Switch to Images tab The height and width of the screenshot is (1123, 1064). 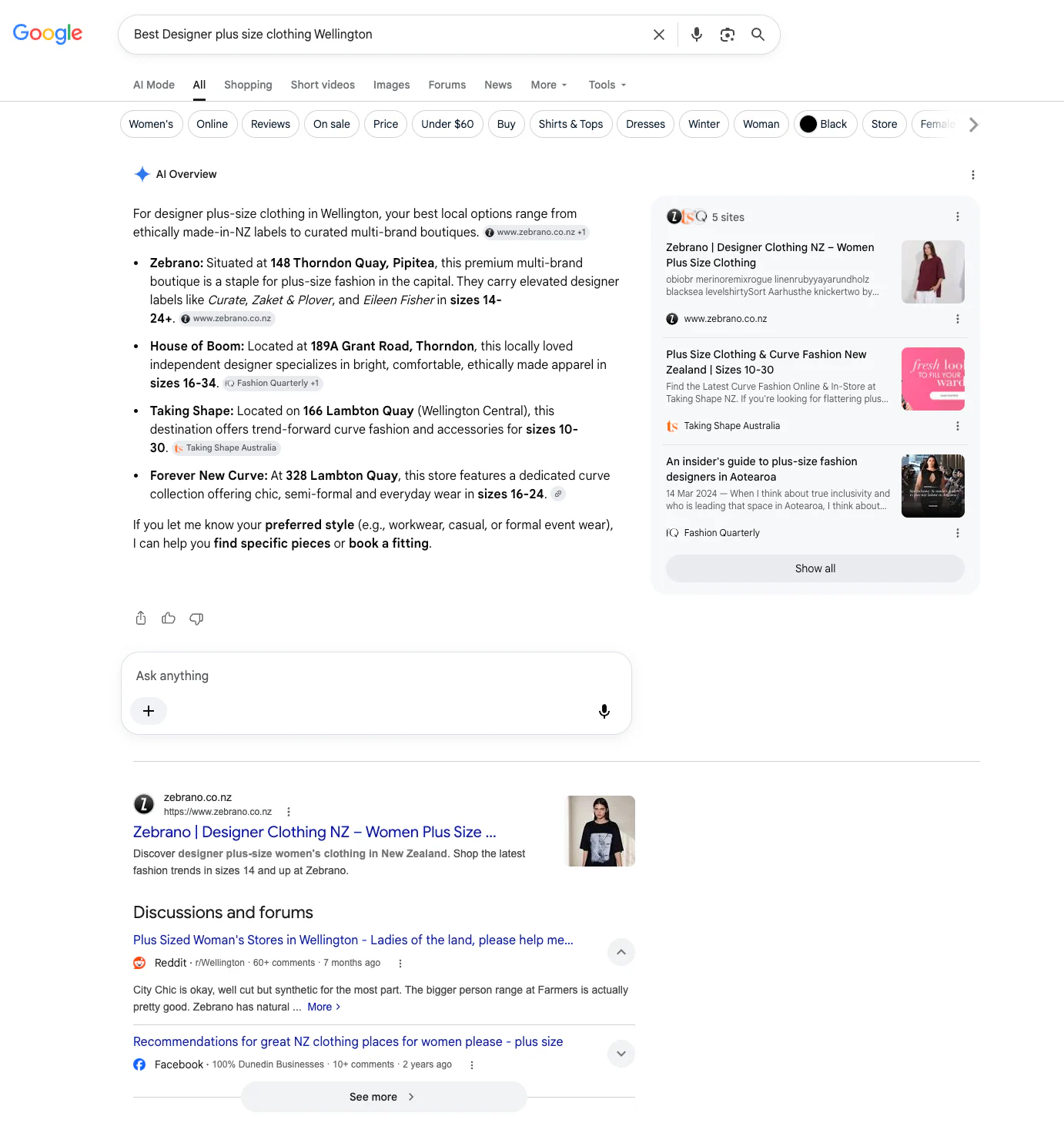pos(392,85)
